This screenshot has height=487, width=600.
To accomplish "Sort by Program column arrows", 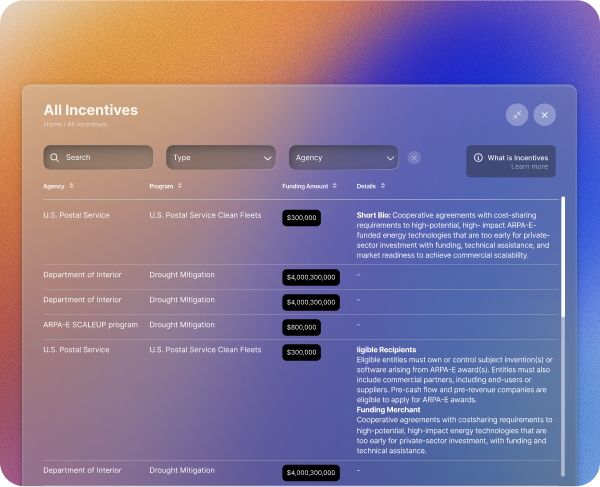I will tap(180, 186).
